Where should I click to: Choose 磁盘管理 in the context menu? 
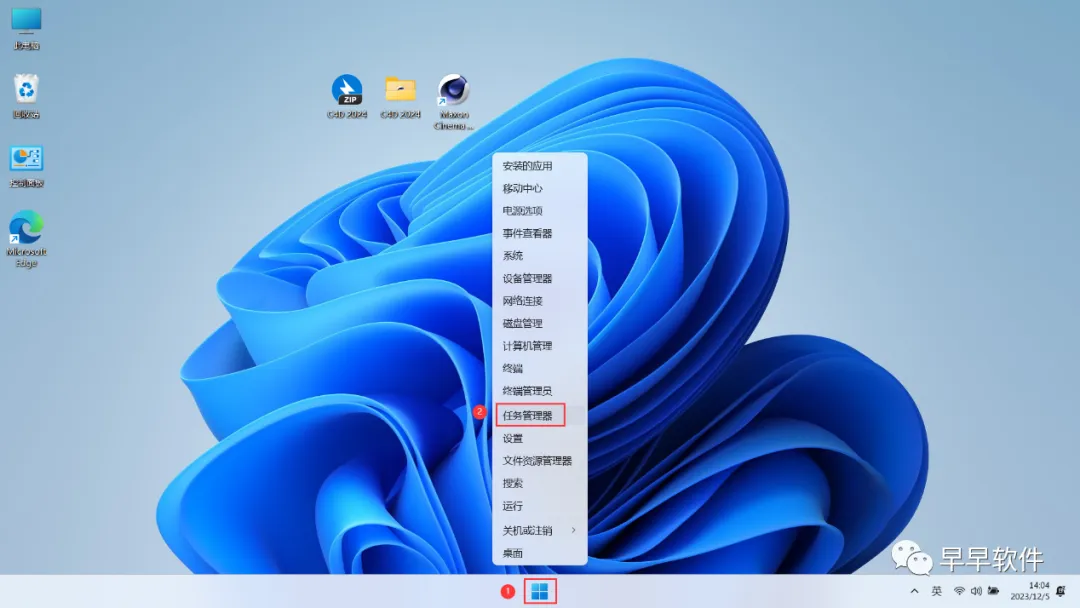[x=540, y=323]
